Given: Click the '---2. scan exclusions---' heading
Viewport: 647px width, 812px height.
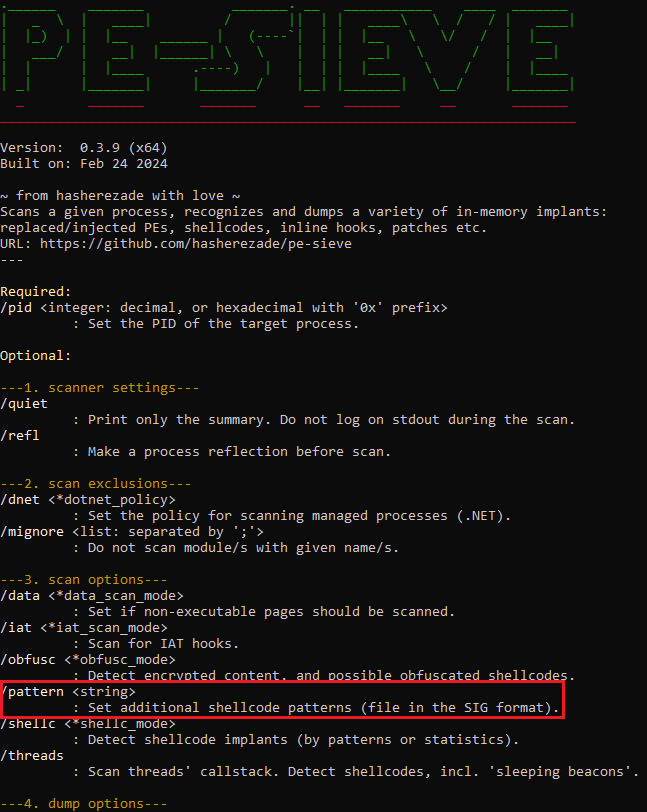Looking at the screenshot, I should pyautogui.click(x=96, y=484).
